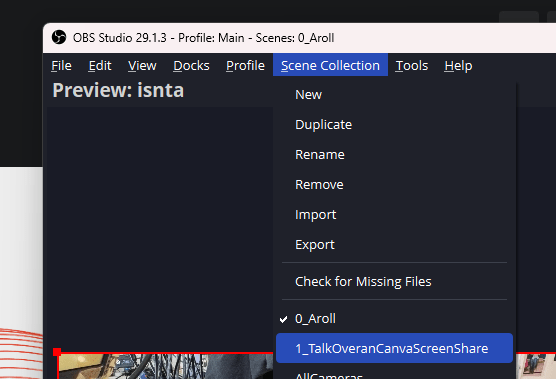556x379 pixels.
Task: Click the red corner handle of preview source
Action: (57, 352)
